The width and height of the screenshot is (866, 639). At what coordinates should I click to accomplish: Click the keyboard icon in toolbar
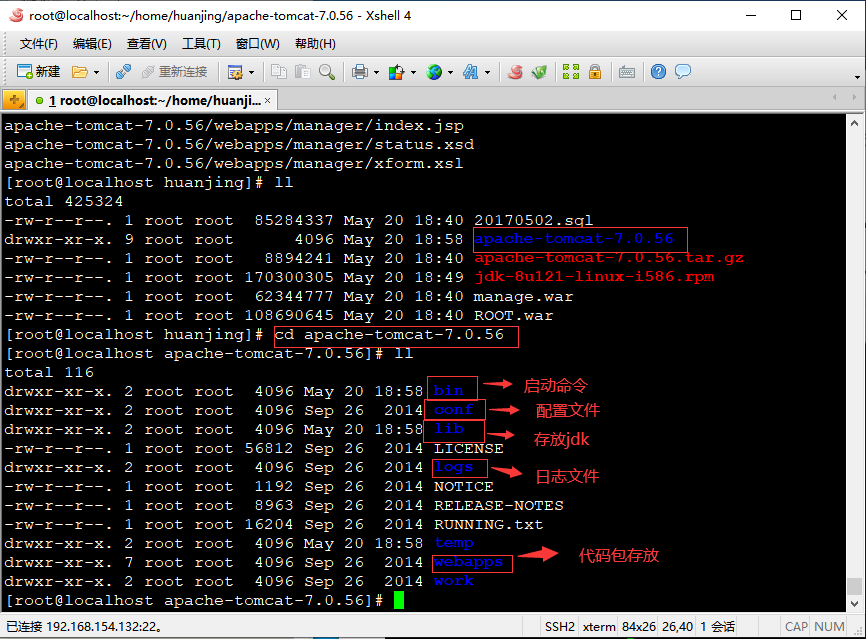(627, 72)
